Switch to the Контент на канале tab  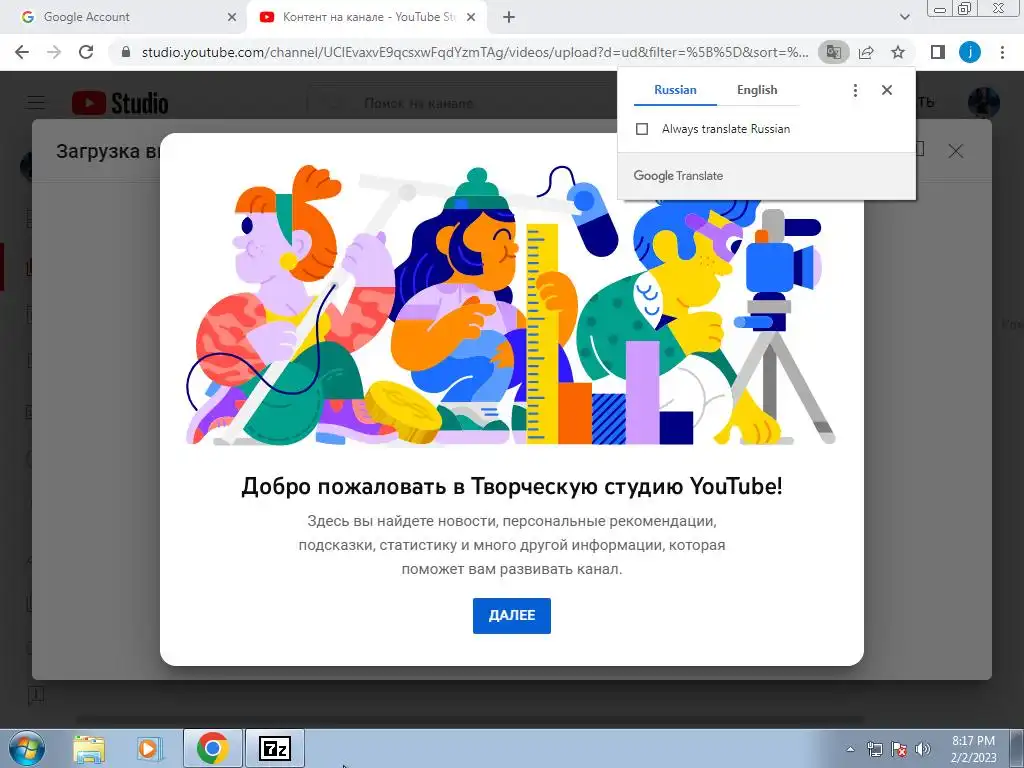[366, 17]
